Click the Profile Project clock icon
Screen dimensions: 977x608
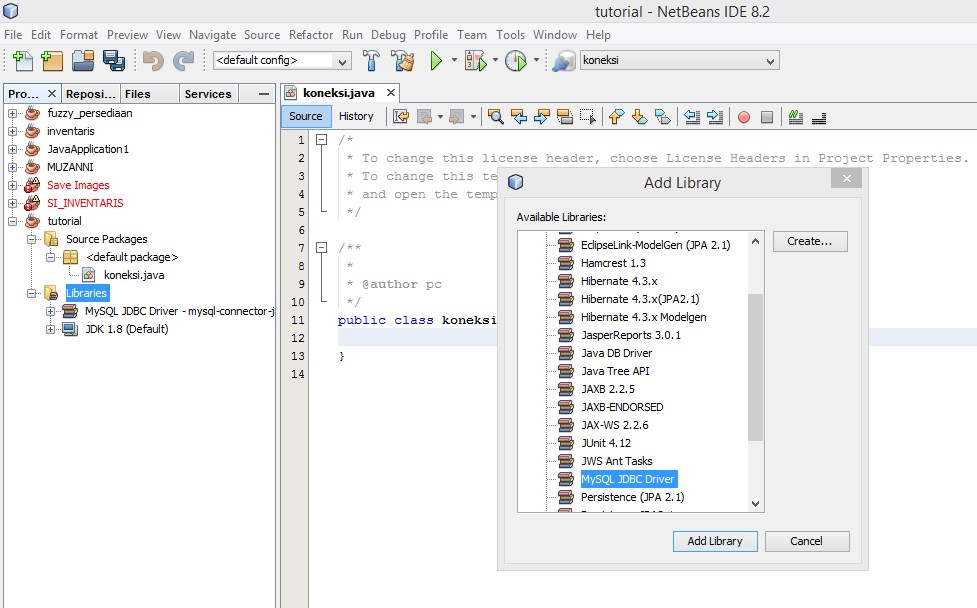pyautogui.click(x=515, y=61)
